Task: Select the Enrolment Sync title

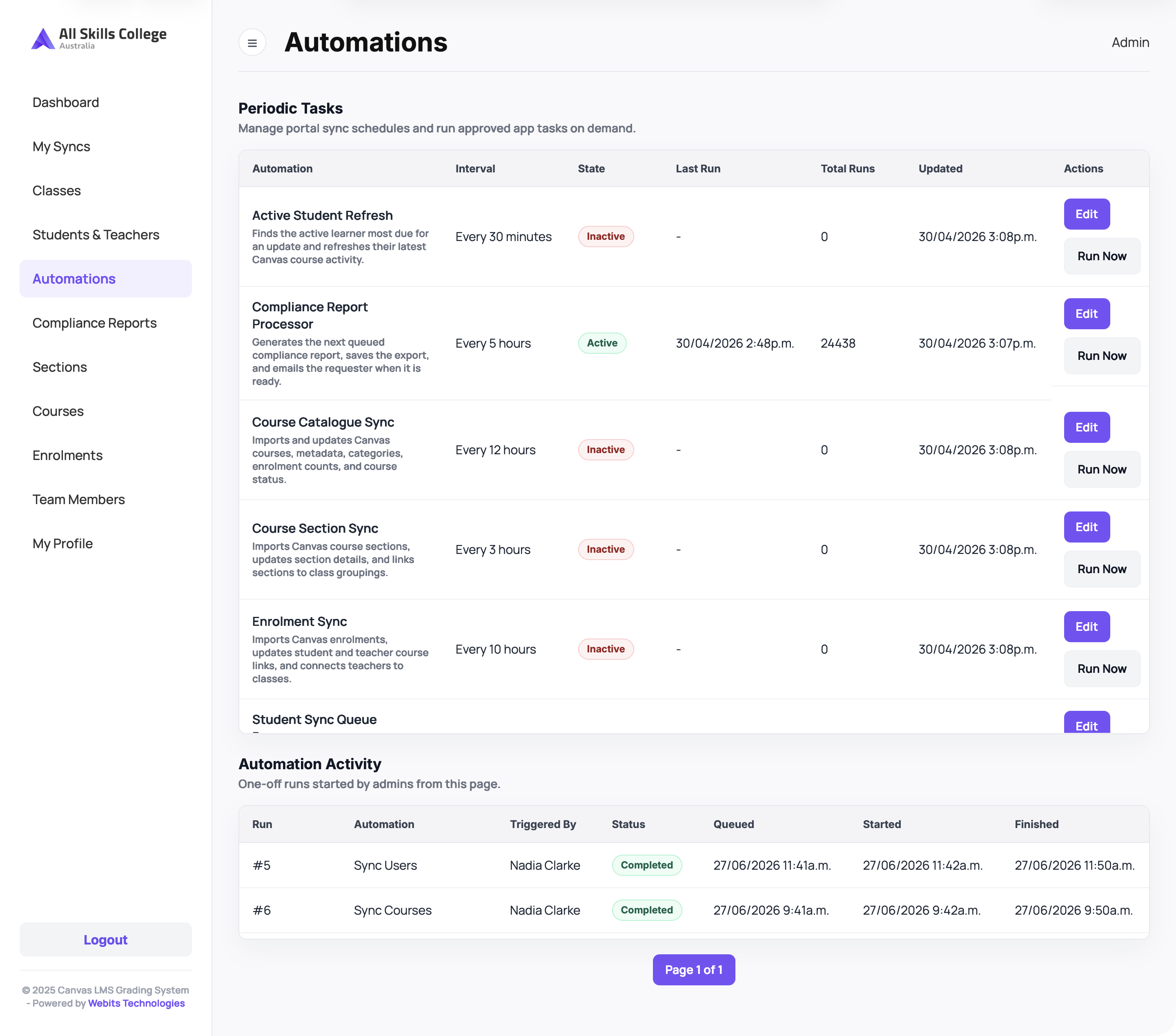Action: (299, 622)
